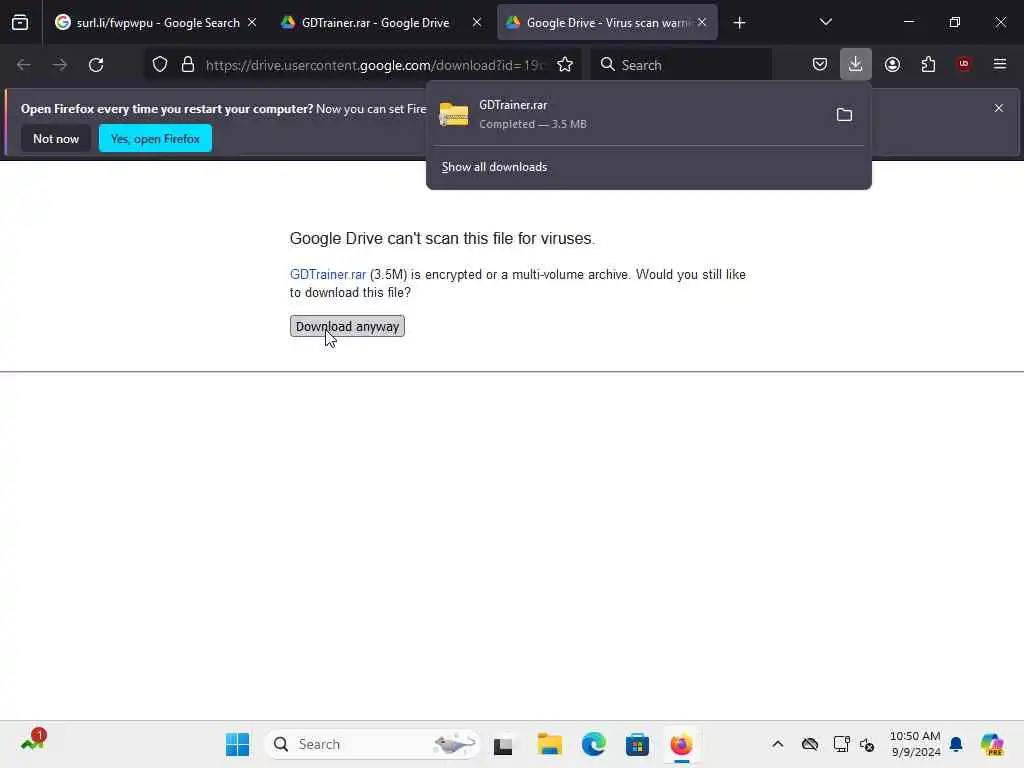Screen dimensions: 1024x768
Task: Dismiss the Firefox startup notification bar
Action: pyautogui.click(x=999, y=108)
